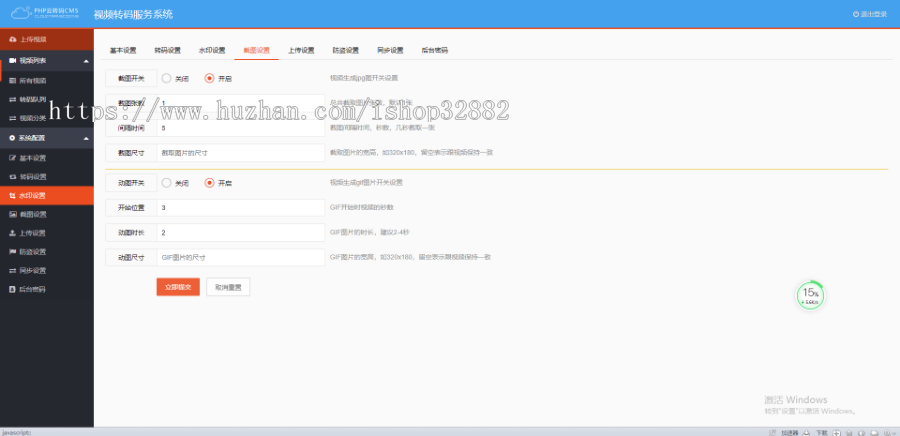Click the 动图开关 field label
The image size is (900, 436).
click(x=131, y=183)
